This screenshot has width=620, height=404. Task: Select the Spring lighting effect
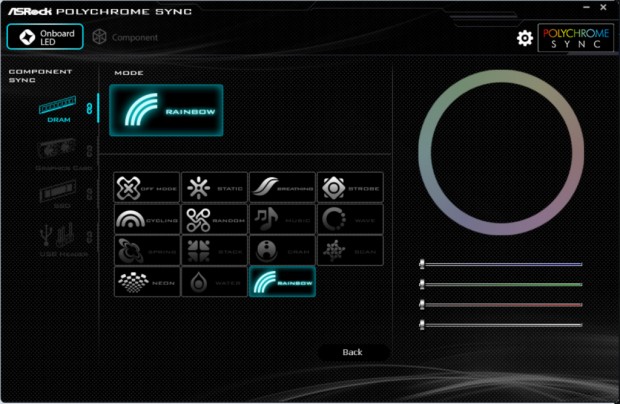pos(147,251)
